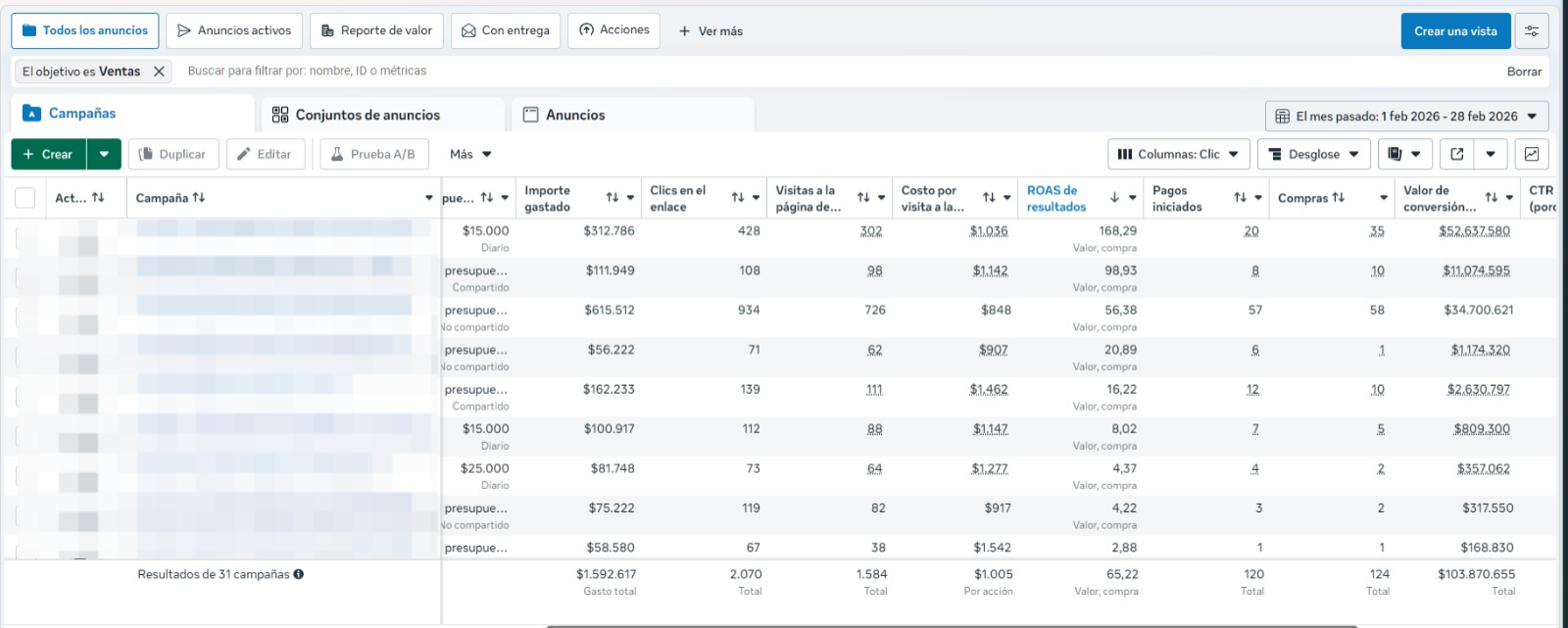Expand the Crear button dropdown arrow
1568x628 pixels.
(x=104, y=154)
